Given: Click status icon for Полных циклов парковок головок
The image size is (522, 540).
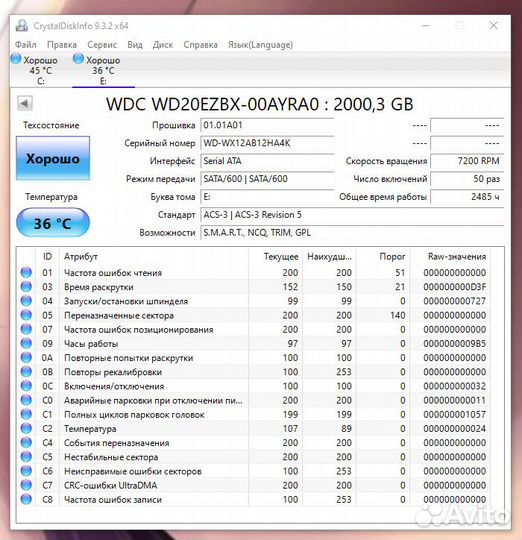Looking at the screenshot, I should (x=26, y=414).
